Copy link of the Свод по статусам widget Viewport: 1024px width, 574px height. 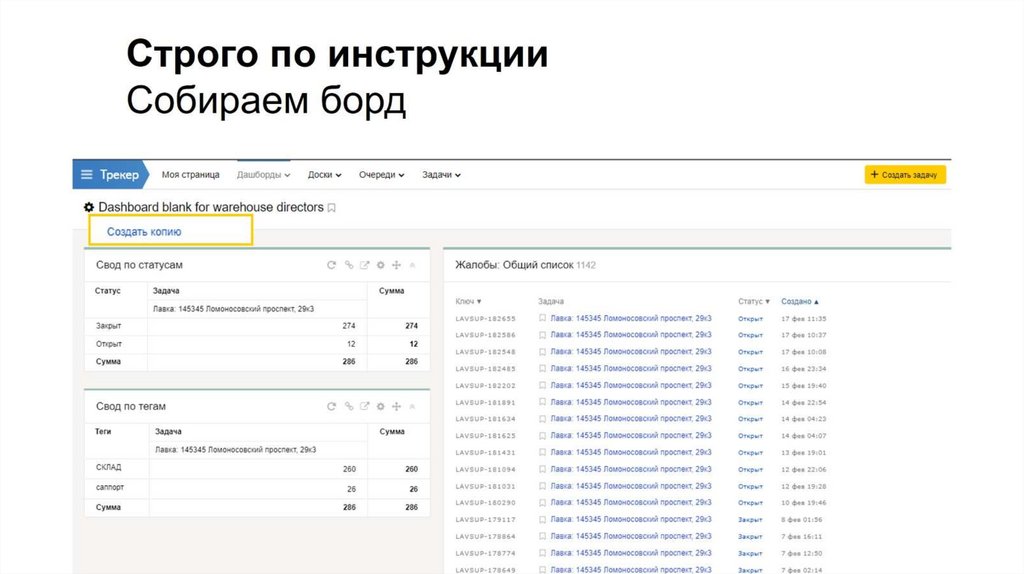coord(348,265)
